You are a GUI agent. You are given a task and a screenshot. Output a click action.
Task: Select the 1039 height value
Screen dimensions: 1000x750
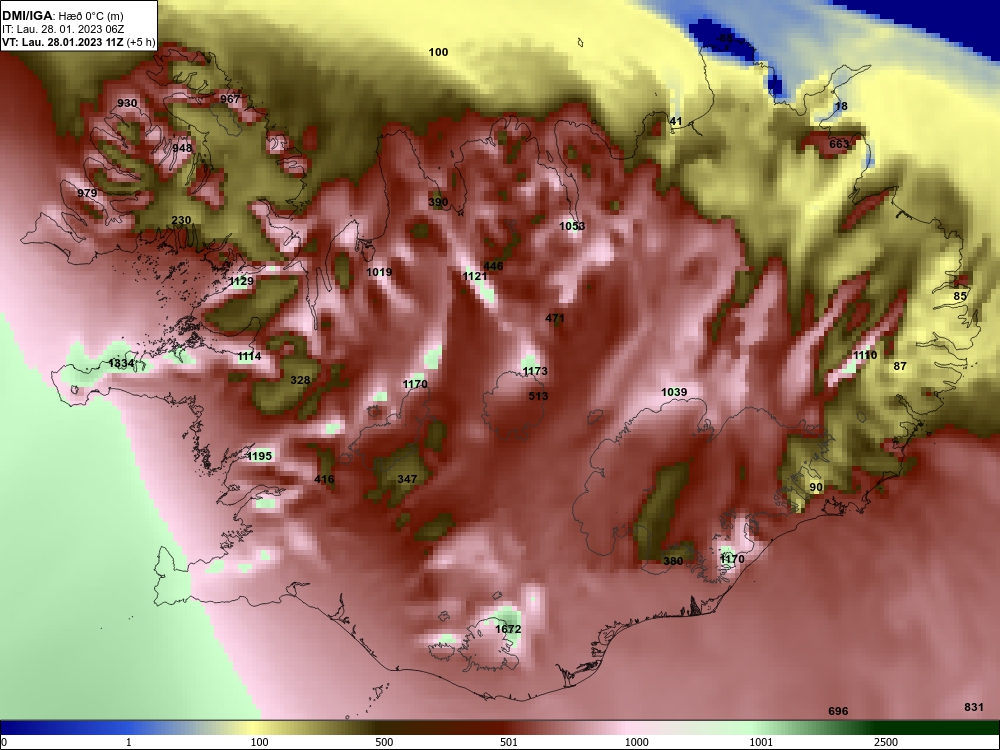674,392
